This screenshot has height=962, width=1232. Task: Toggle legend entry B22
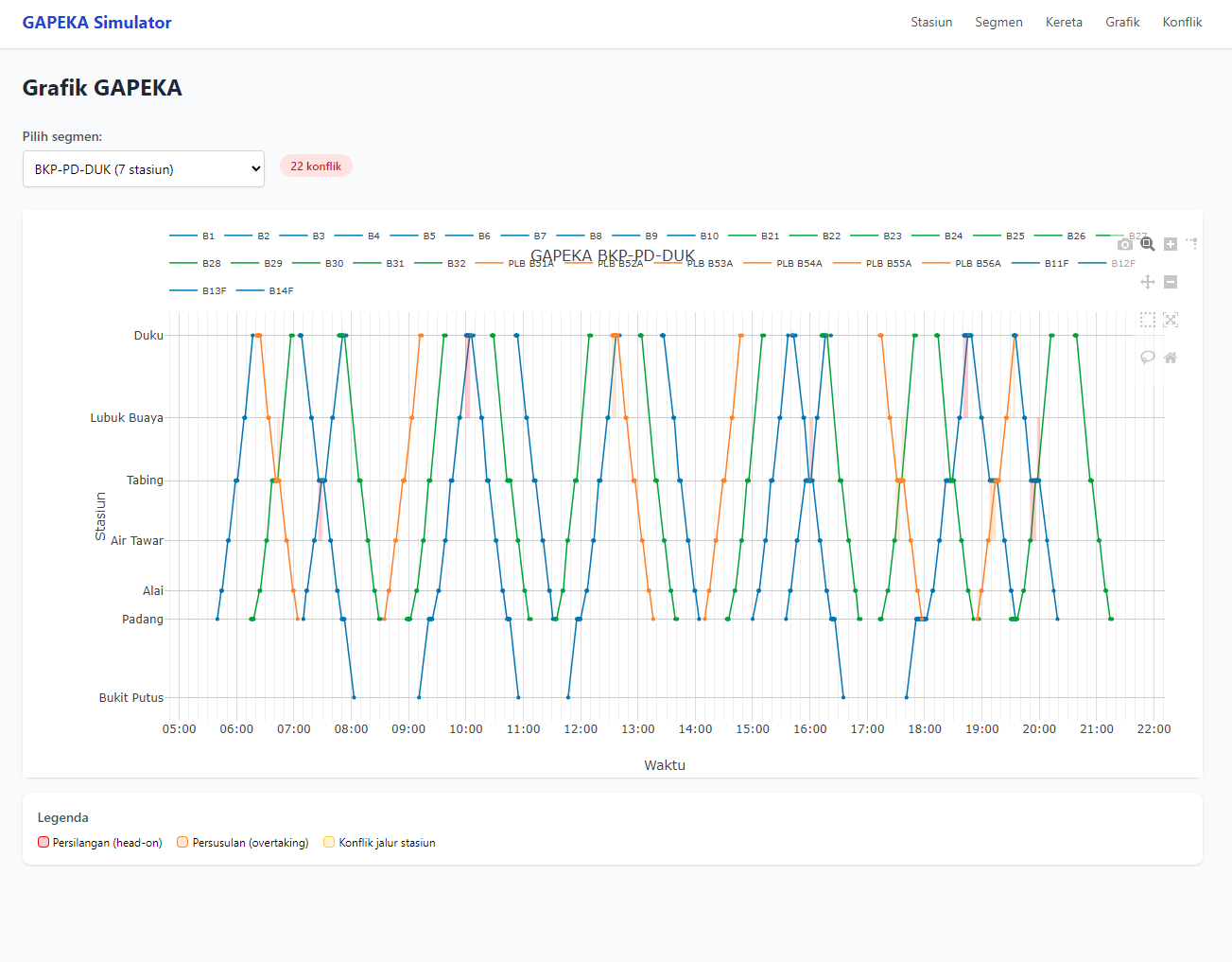816,236
